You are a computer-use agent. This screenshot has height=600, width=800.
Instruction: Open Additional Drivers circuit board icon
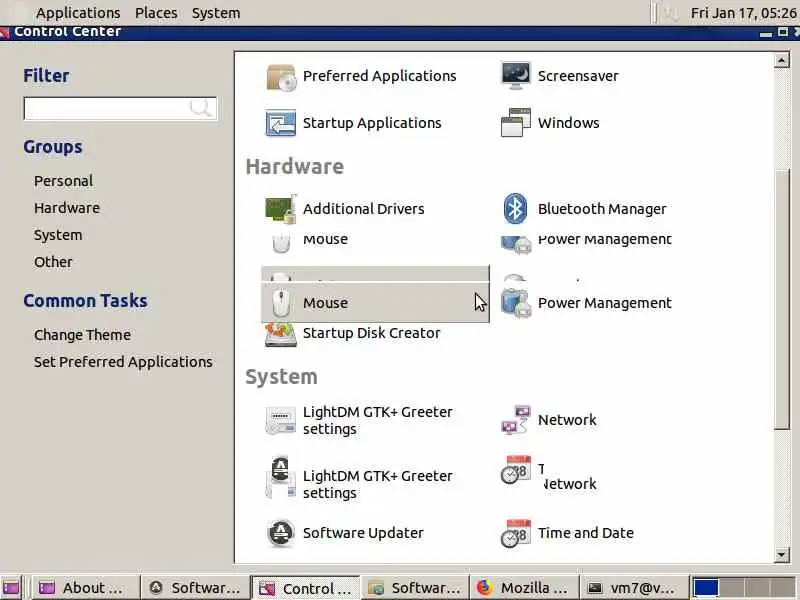281,209
